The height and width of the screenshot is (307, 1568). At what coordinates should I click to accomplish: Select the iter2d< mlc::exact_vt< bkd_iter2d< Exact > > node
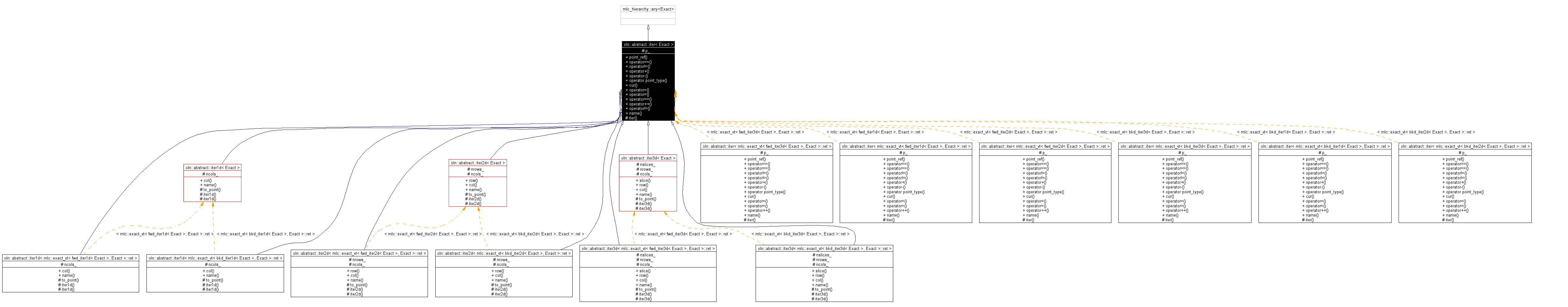point(504,274)
